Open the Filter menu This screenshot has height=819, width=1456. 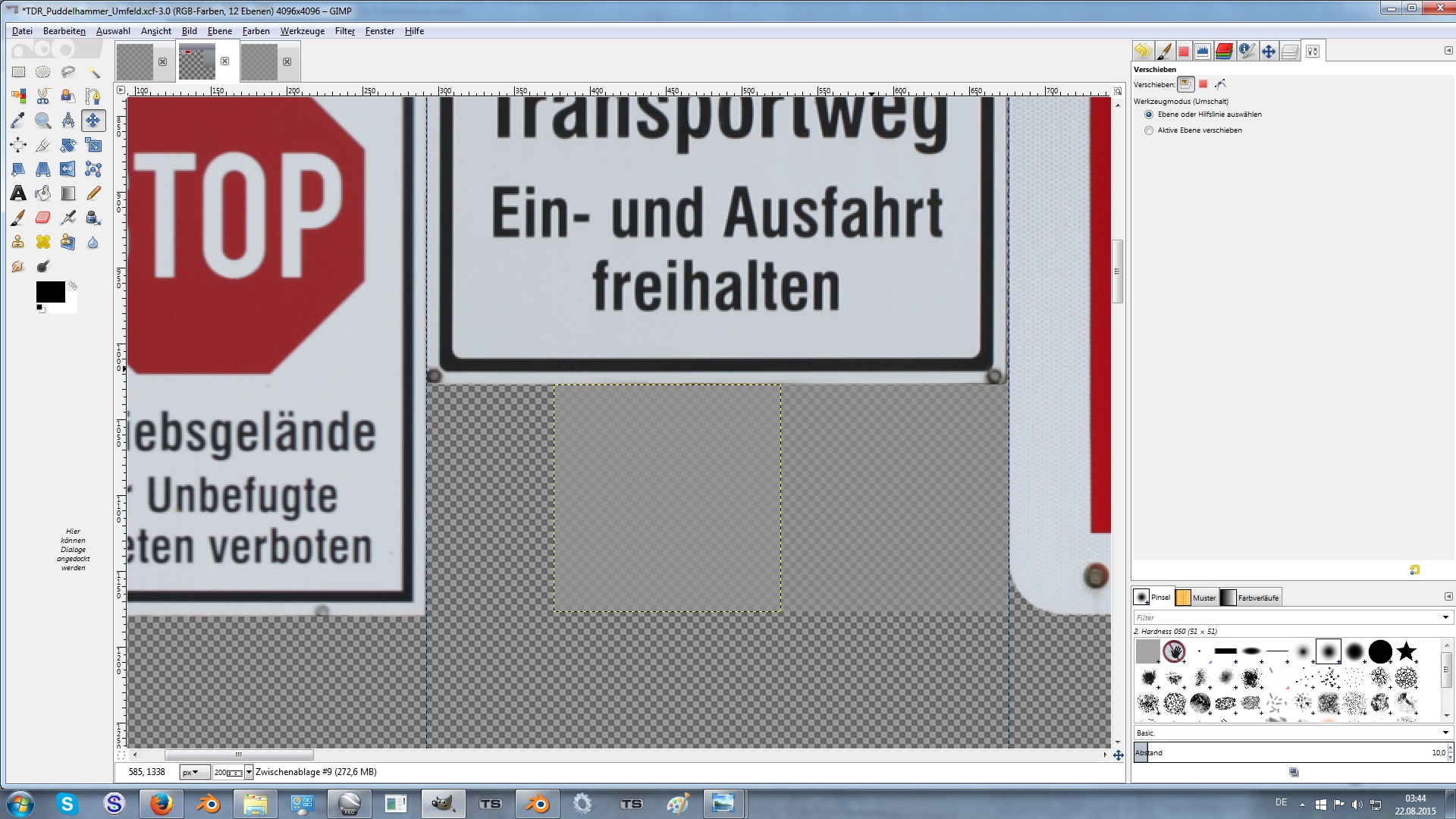pyautogui.click(x=344, y=31)
